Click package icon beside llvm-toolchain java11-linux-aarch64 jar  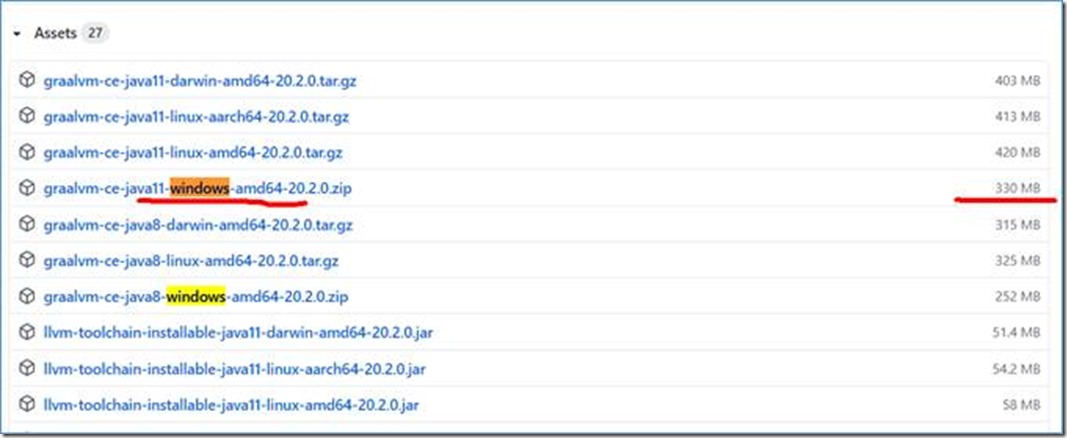pyautogui.click(x=27, y=369)
